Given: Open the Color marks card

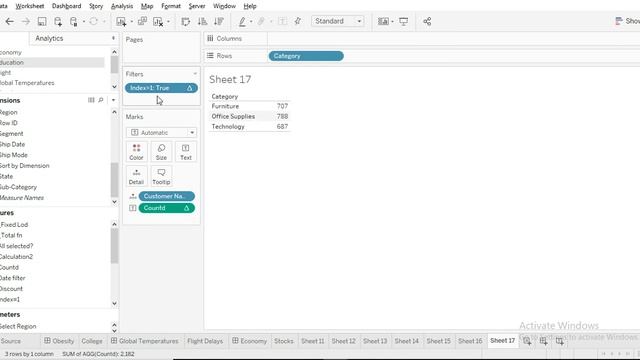Looking at the screenshot, I should pyautogui.click(x=136, y=152).
